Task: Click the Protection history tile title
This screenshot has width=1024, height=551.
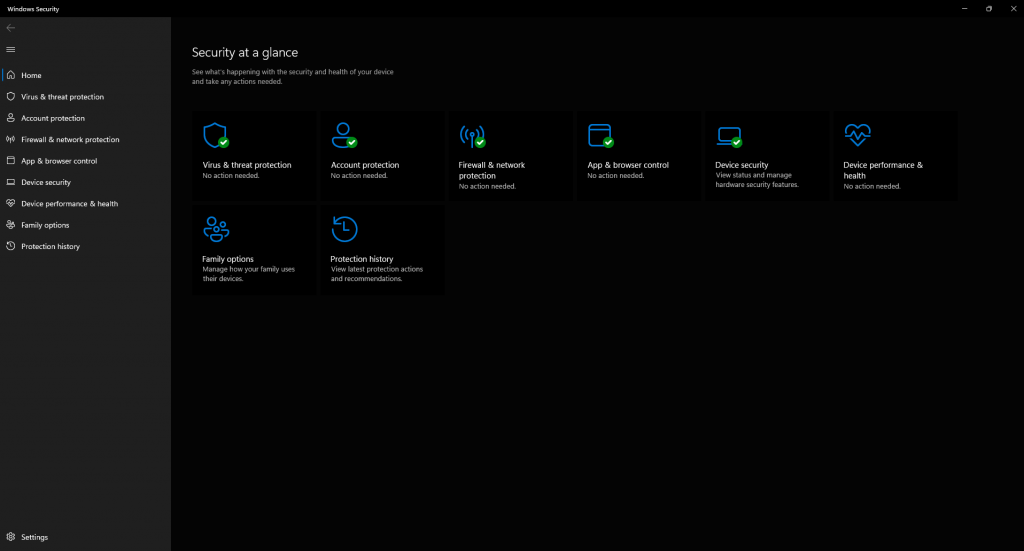Action: coord(362,259)
